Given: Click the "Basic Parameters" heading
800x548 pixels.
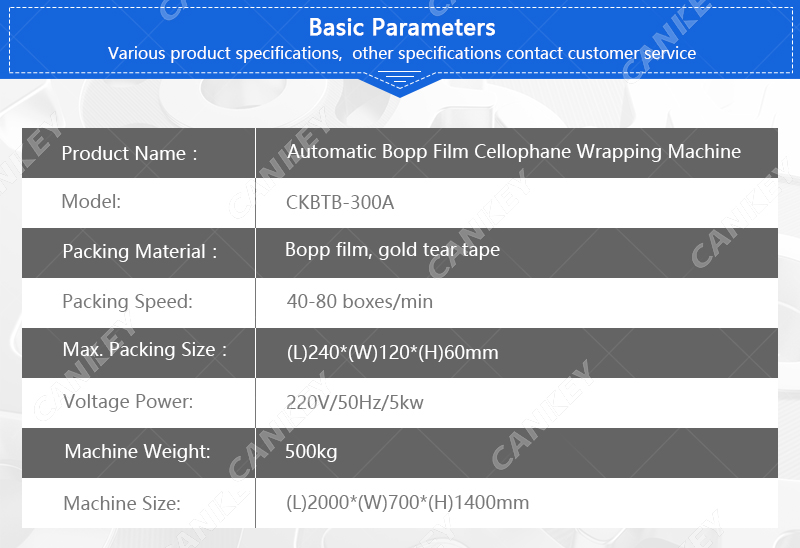Looking at the screenshot, I should point(401,27).
